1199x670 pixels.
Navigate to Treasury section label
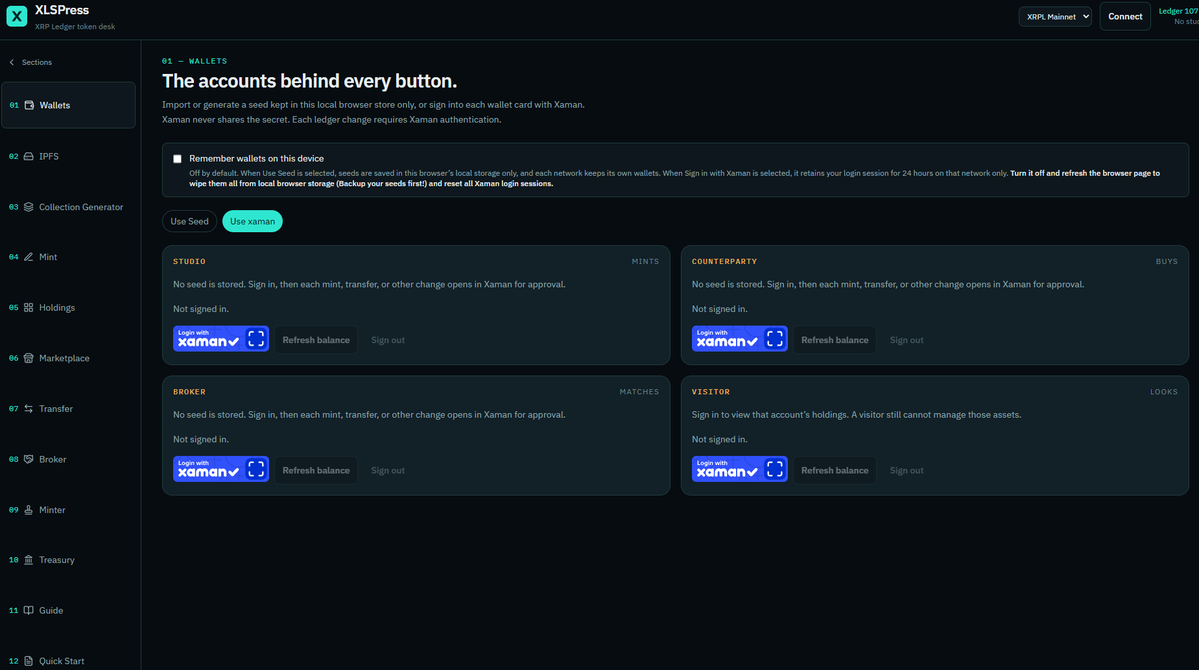[57, 560]
